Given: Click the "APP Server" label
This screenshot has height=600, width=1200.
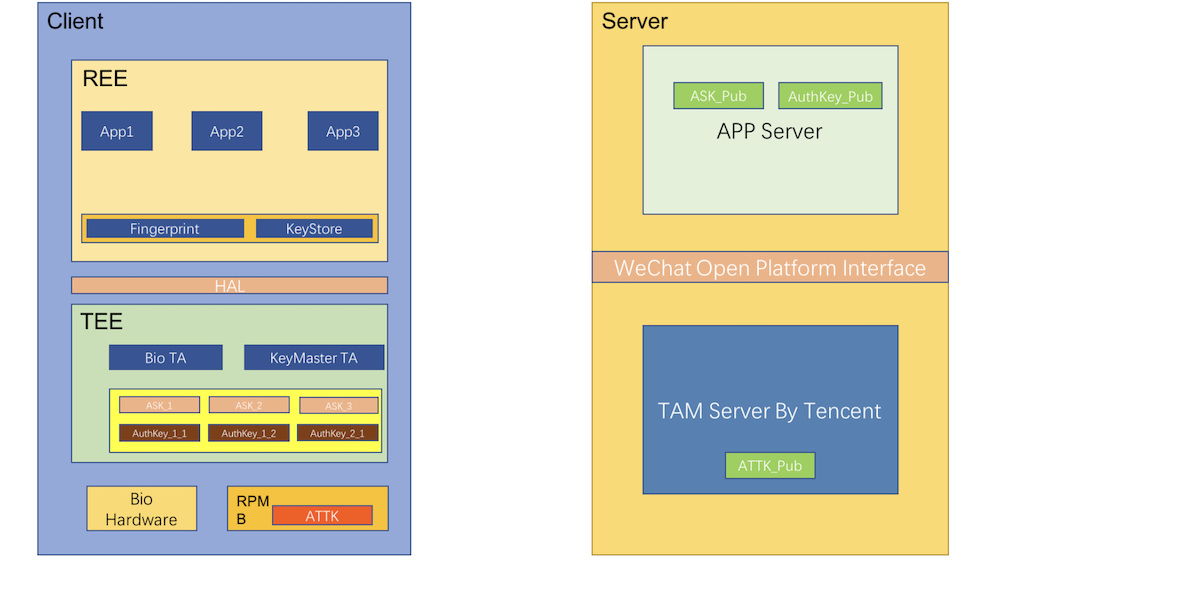Looking at the screenshot, I should [x=770, y=132].
